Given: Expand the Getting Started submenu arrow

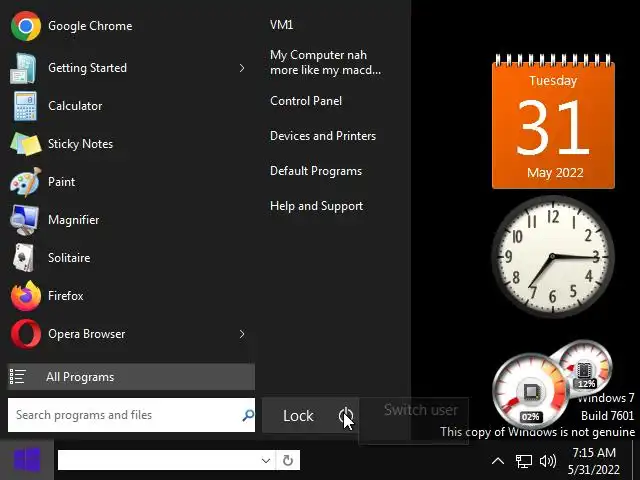Looking at the screenshot, I should pos(242,68).
